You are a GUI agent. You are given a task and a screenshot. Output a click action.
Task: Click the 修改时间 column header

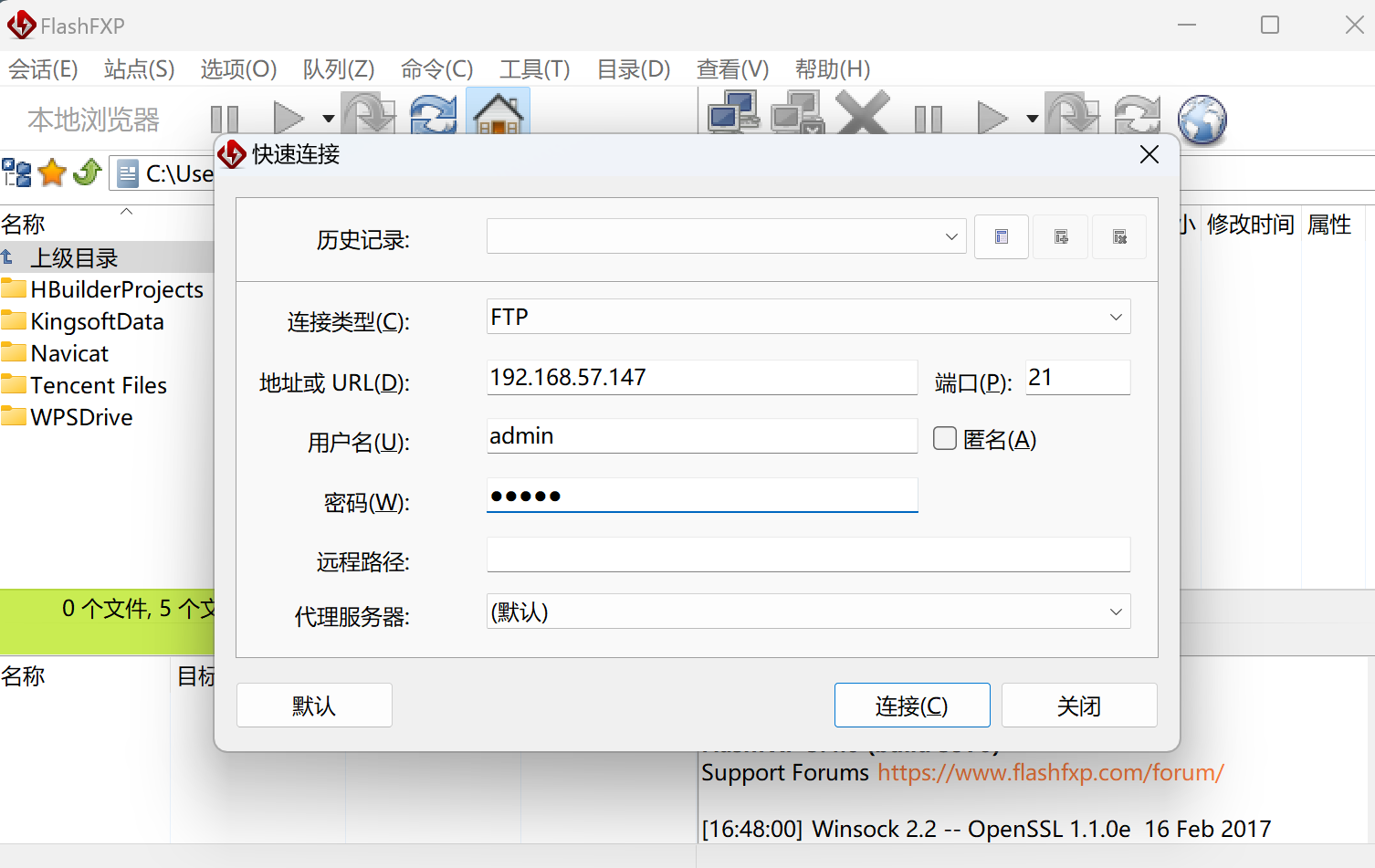(1250, 225)
